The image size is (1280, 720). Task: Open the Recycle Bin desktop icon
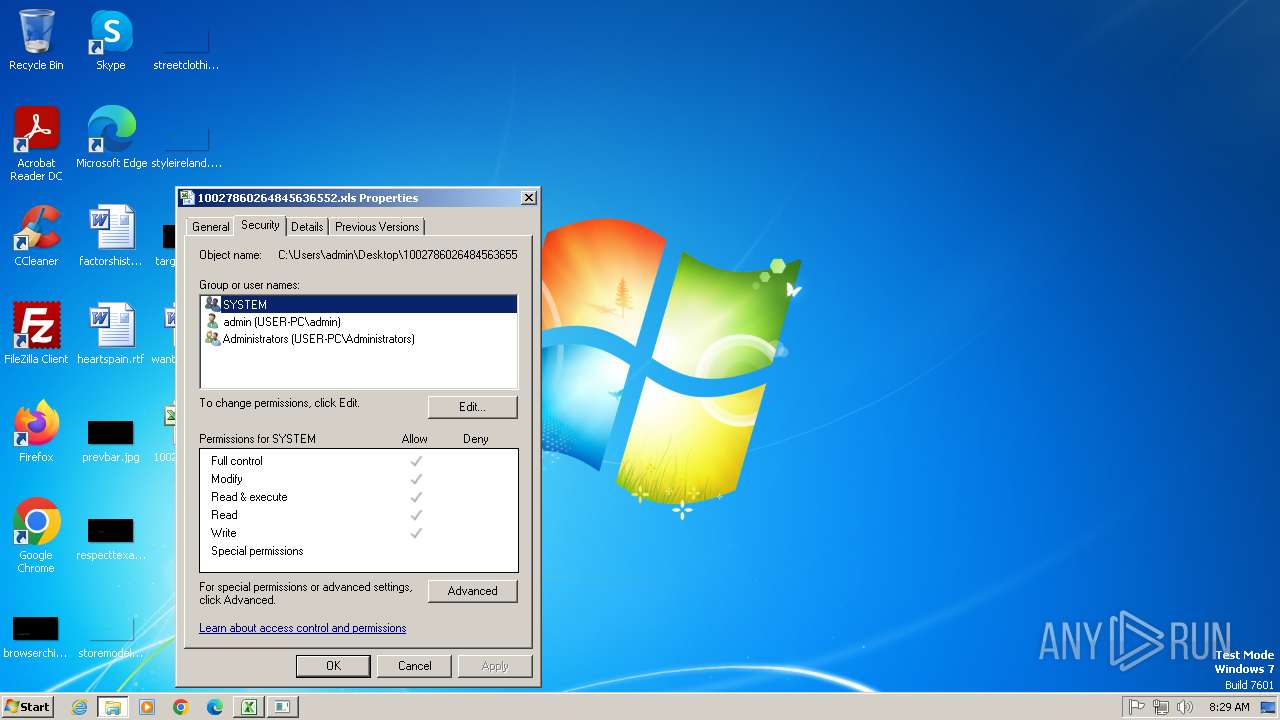point(36,40)
